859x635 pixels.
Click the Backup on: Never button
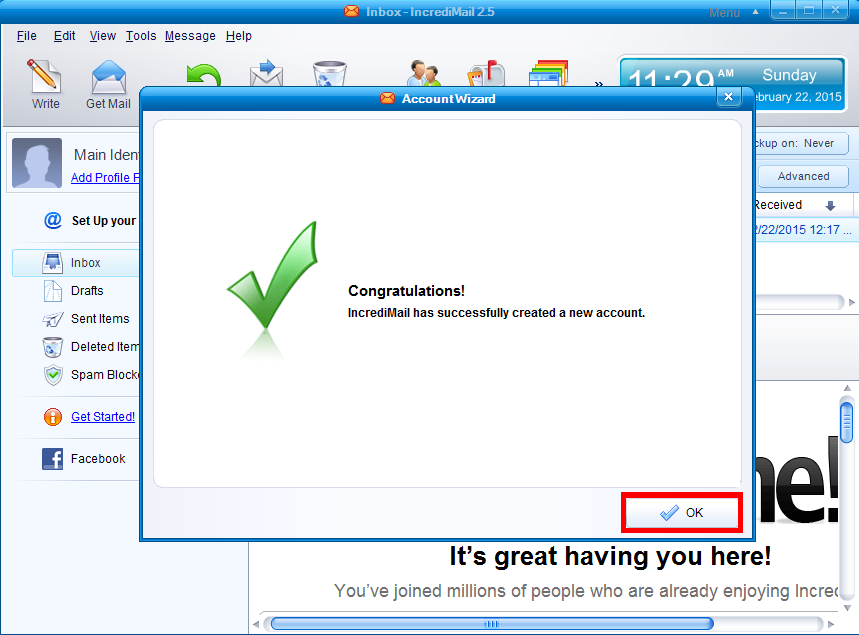point(801,144)
